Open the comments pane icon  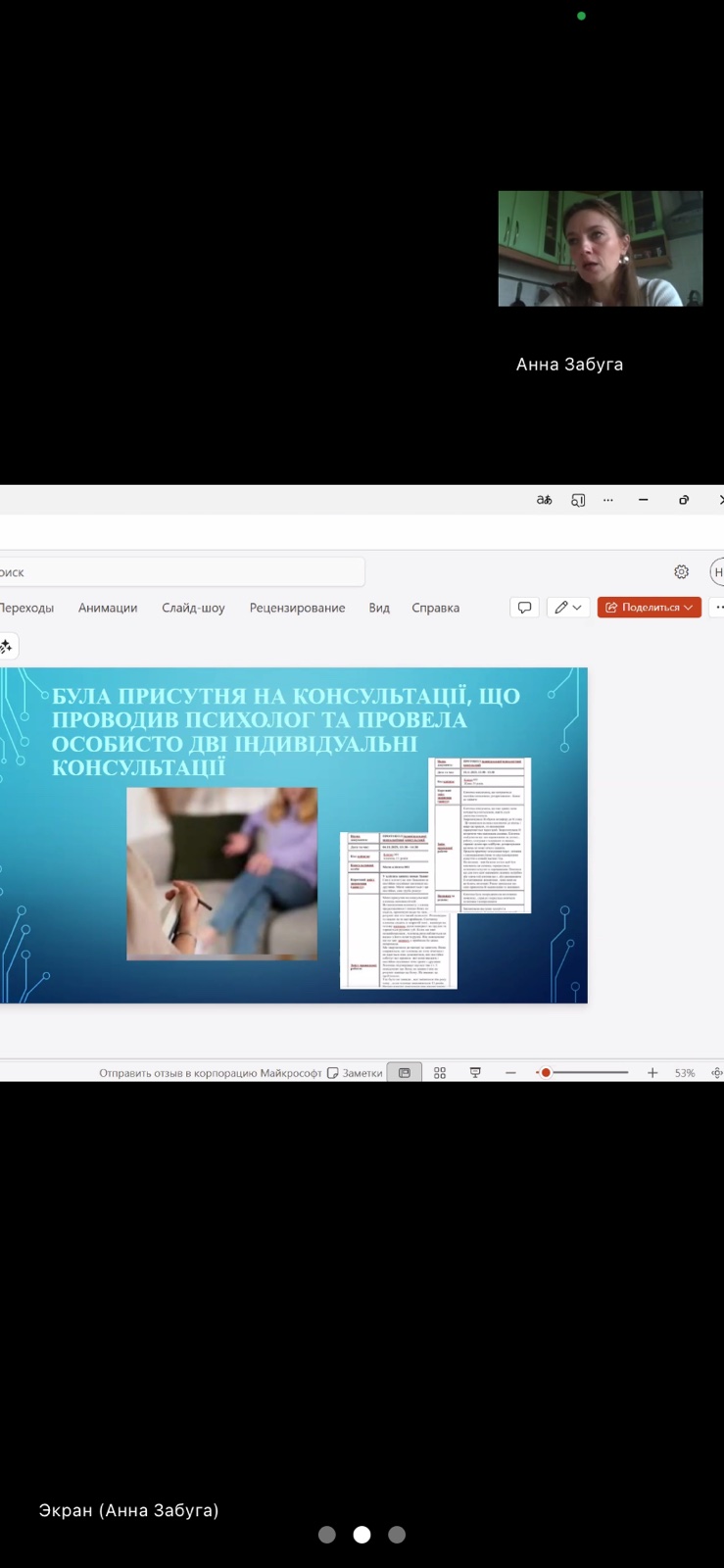[x=525, y=608]
